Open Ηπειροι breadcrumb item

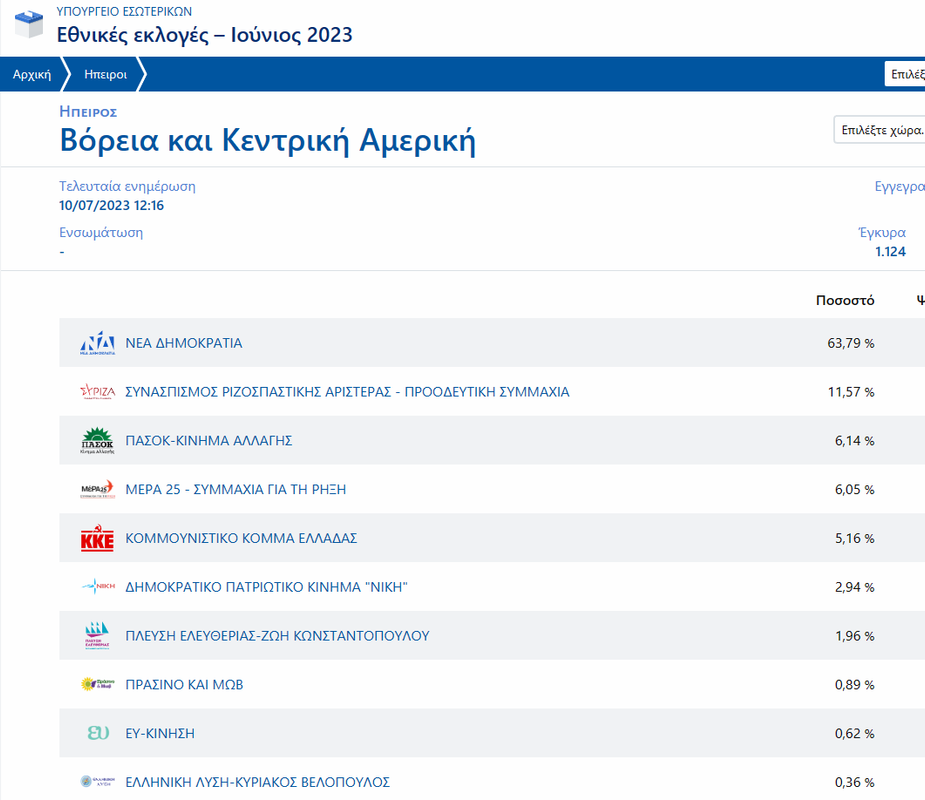point(105,74)
